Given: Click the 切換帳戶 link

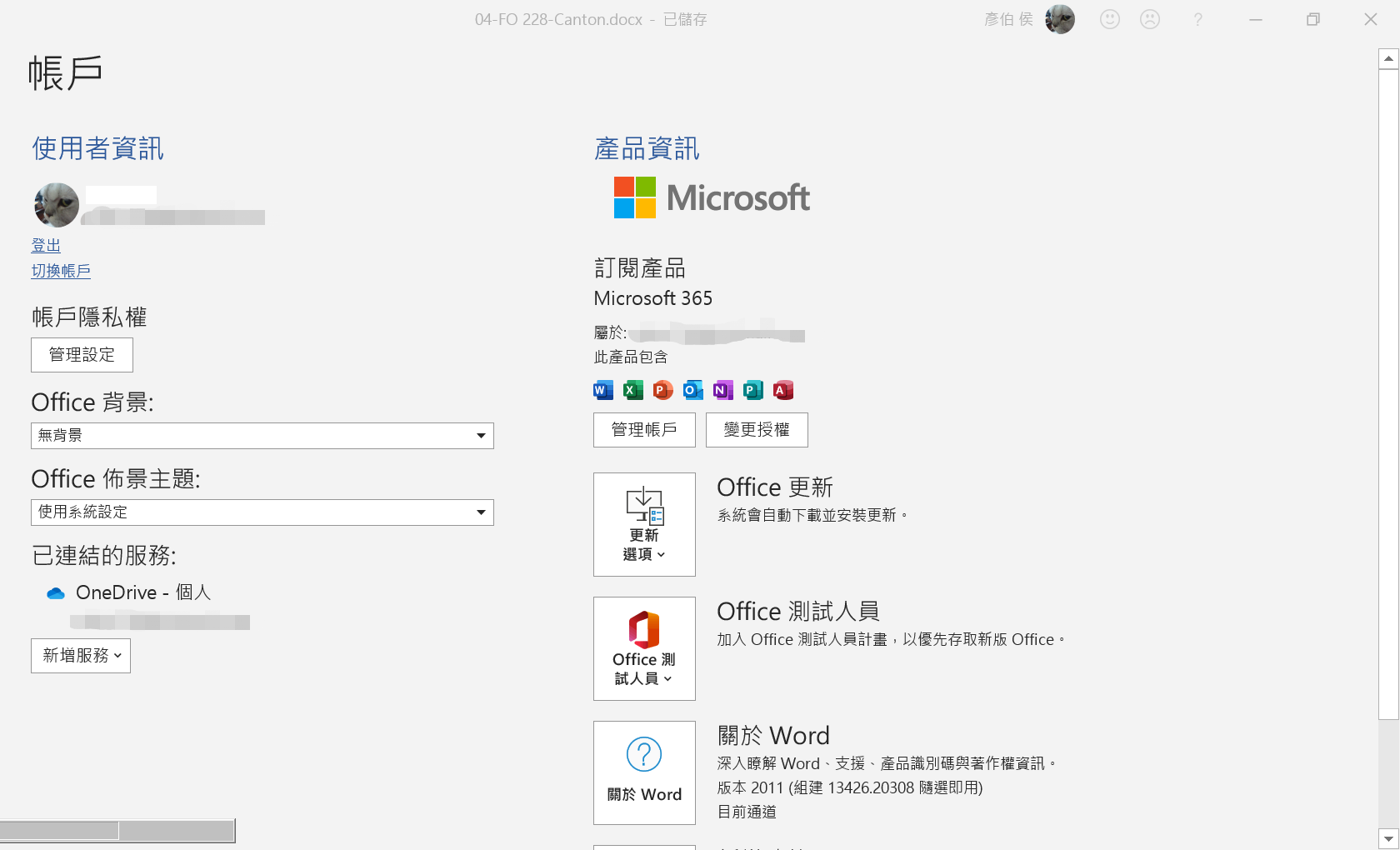Looking at the screenshot, I should point(61,271).
